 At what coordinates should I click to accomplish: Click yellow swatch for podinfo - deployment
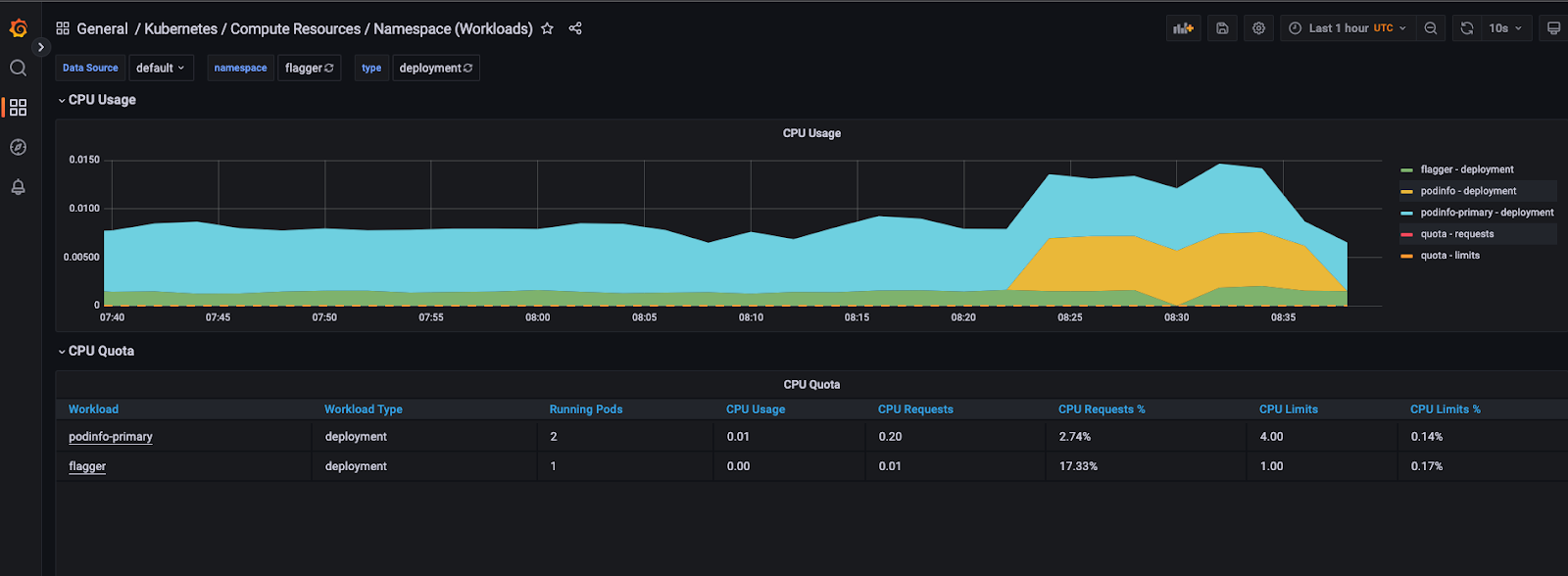(x=1407, y=192)
